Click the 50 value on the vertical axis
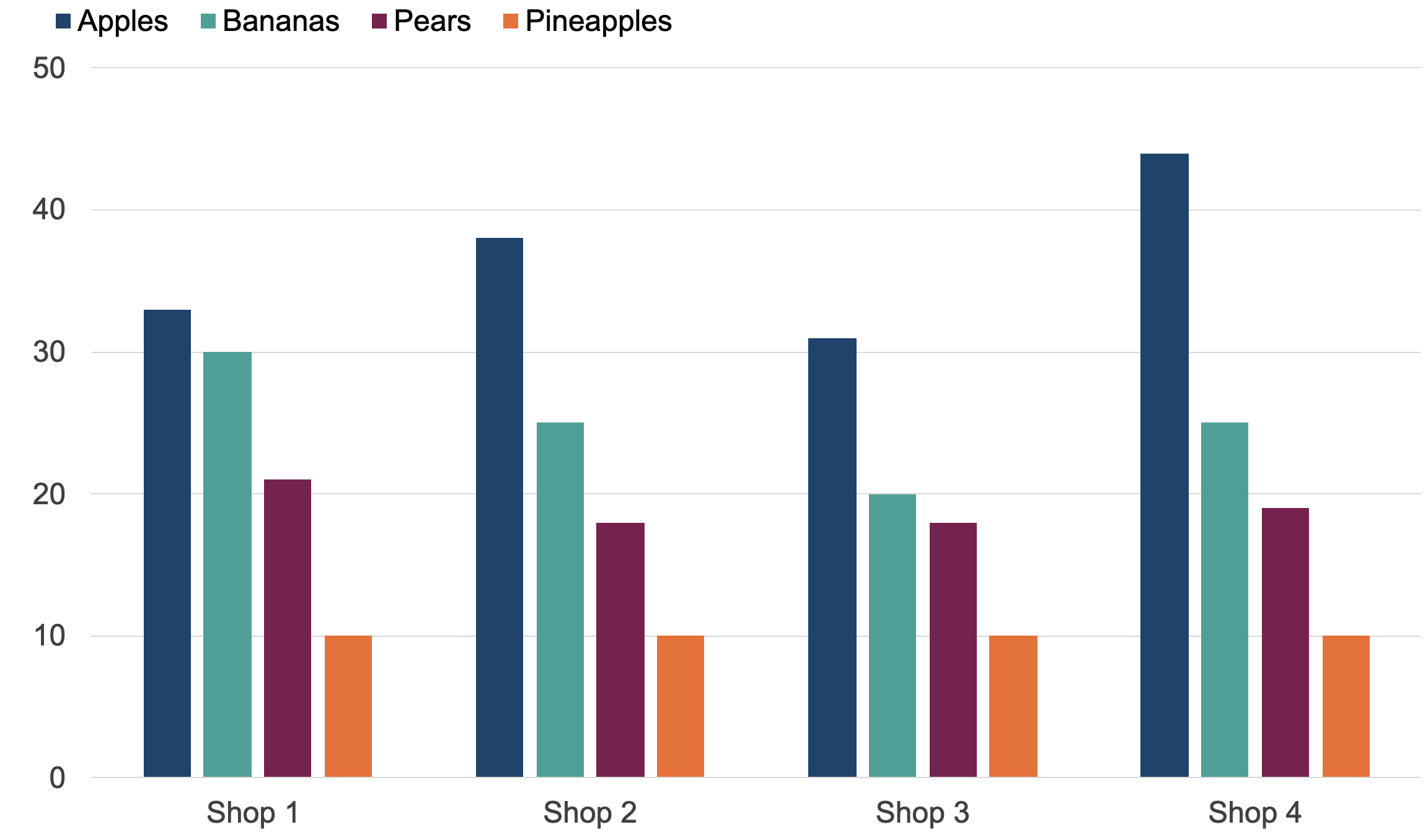 click(x=49, y=68)
